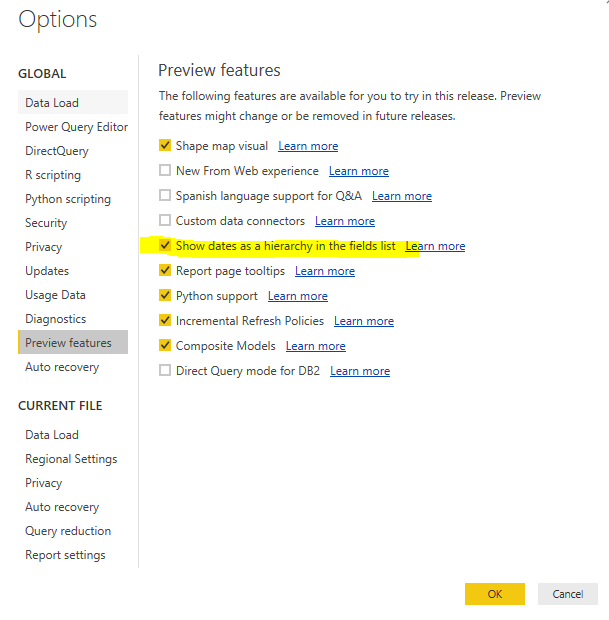Select Diagnostics options
The width and height of the screenshot is (609, 620).
[x=73, y=319]
